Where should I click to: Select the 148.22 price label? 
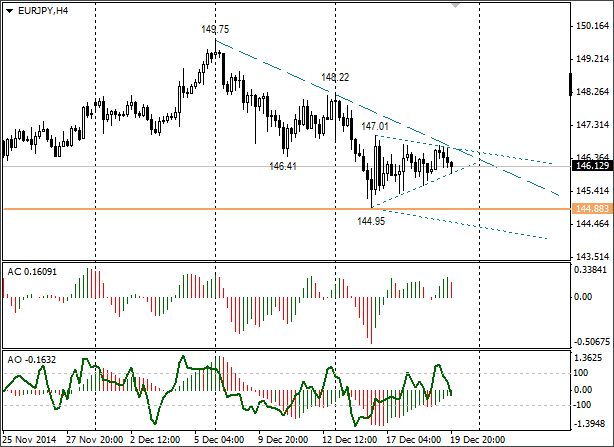tap(335, 78)
